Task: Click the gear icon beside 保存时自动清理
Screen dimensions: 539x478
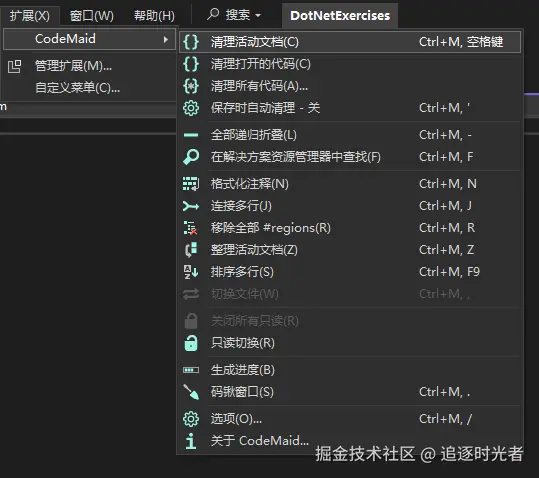Action: pyautogui.click(x=191, y=108)
